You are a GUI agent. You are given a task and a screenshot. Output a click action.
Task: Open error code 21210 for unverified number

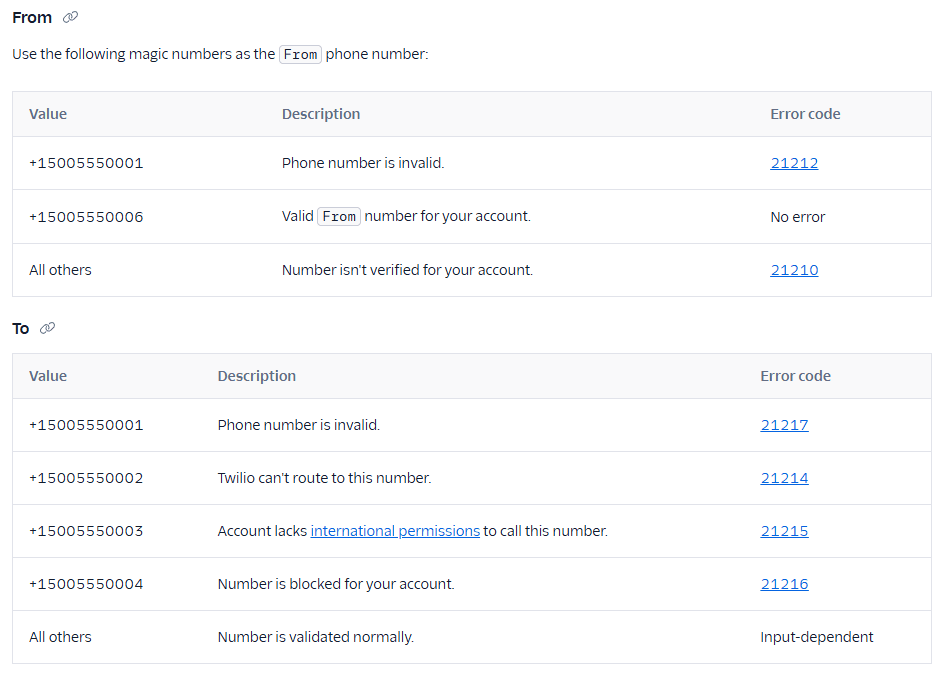tap(794, 269)
